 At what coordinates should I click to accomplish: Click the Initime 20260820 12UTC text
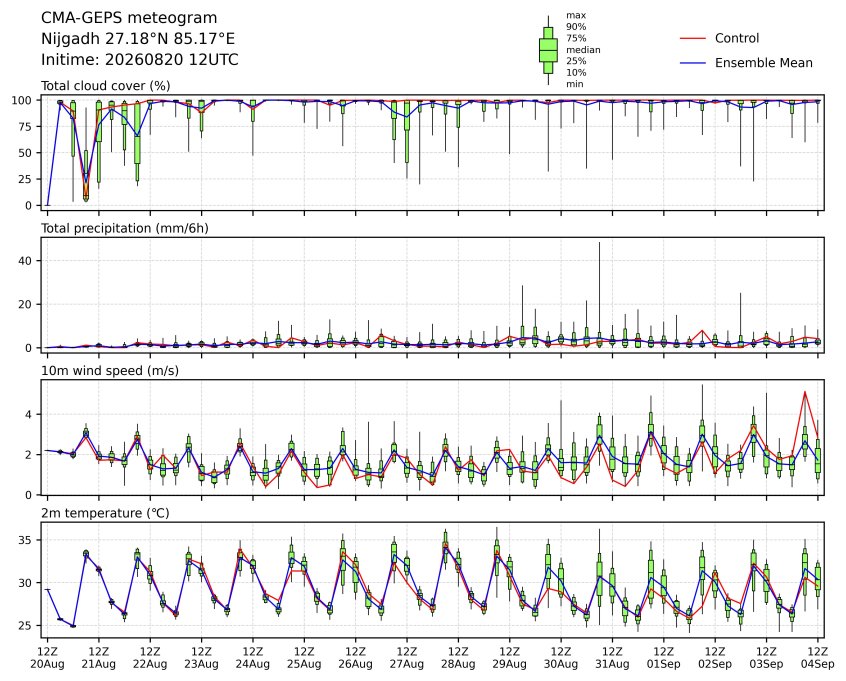(140, 59)
